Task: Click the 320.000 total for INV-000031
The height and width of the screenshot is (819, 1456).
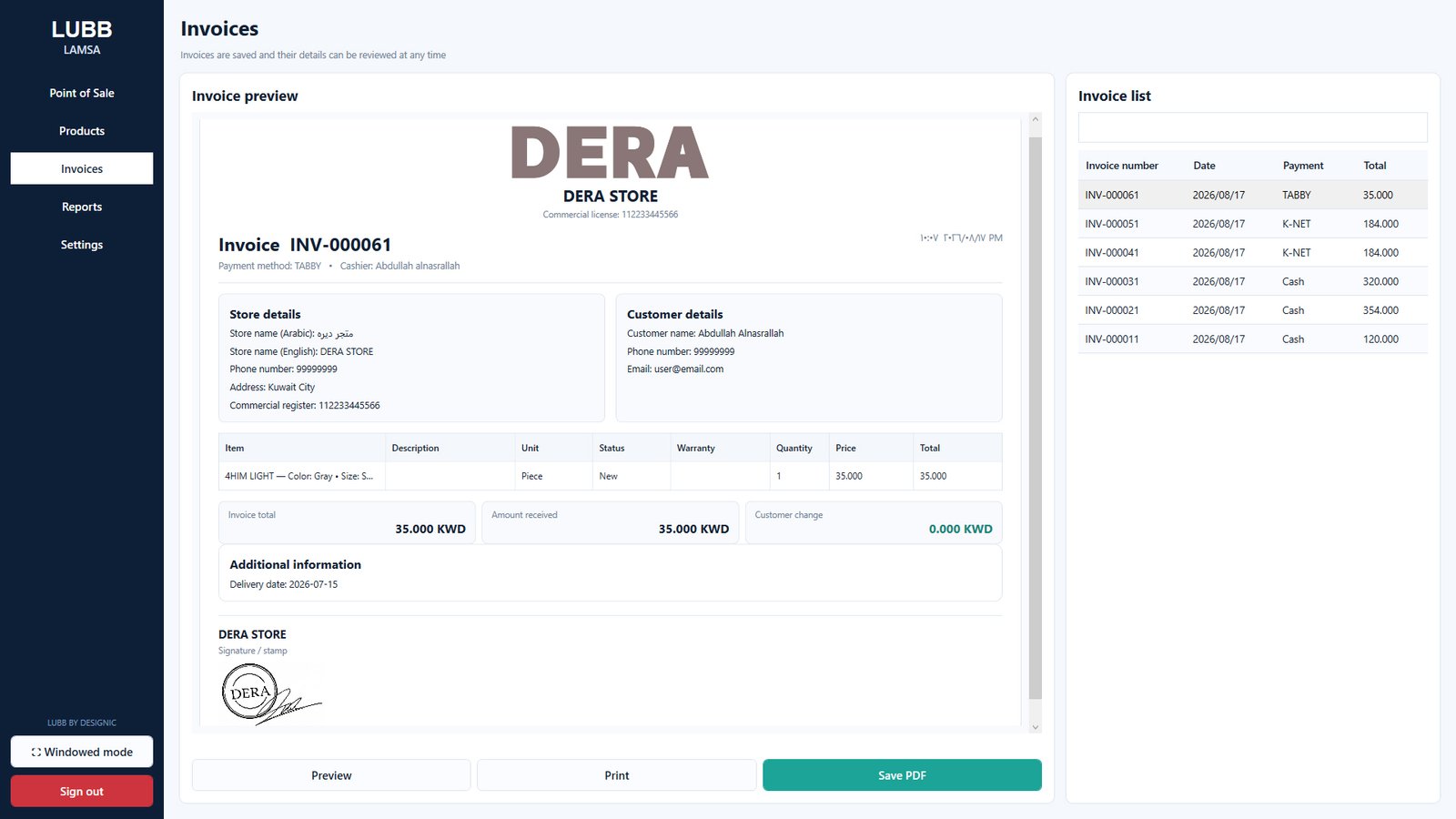Action: [x=1380, y=281]
